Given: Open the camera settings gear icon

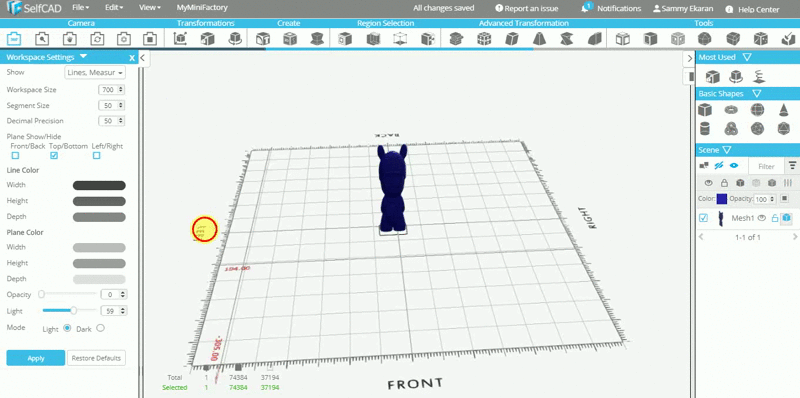Looking at the screenshot, I should pyautogui.click(x=124, y=38).
